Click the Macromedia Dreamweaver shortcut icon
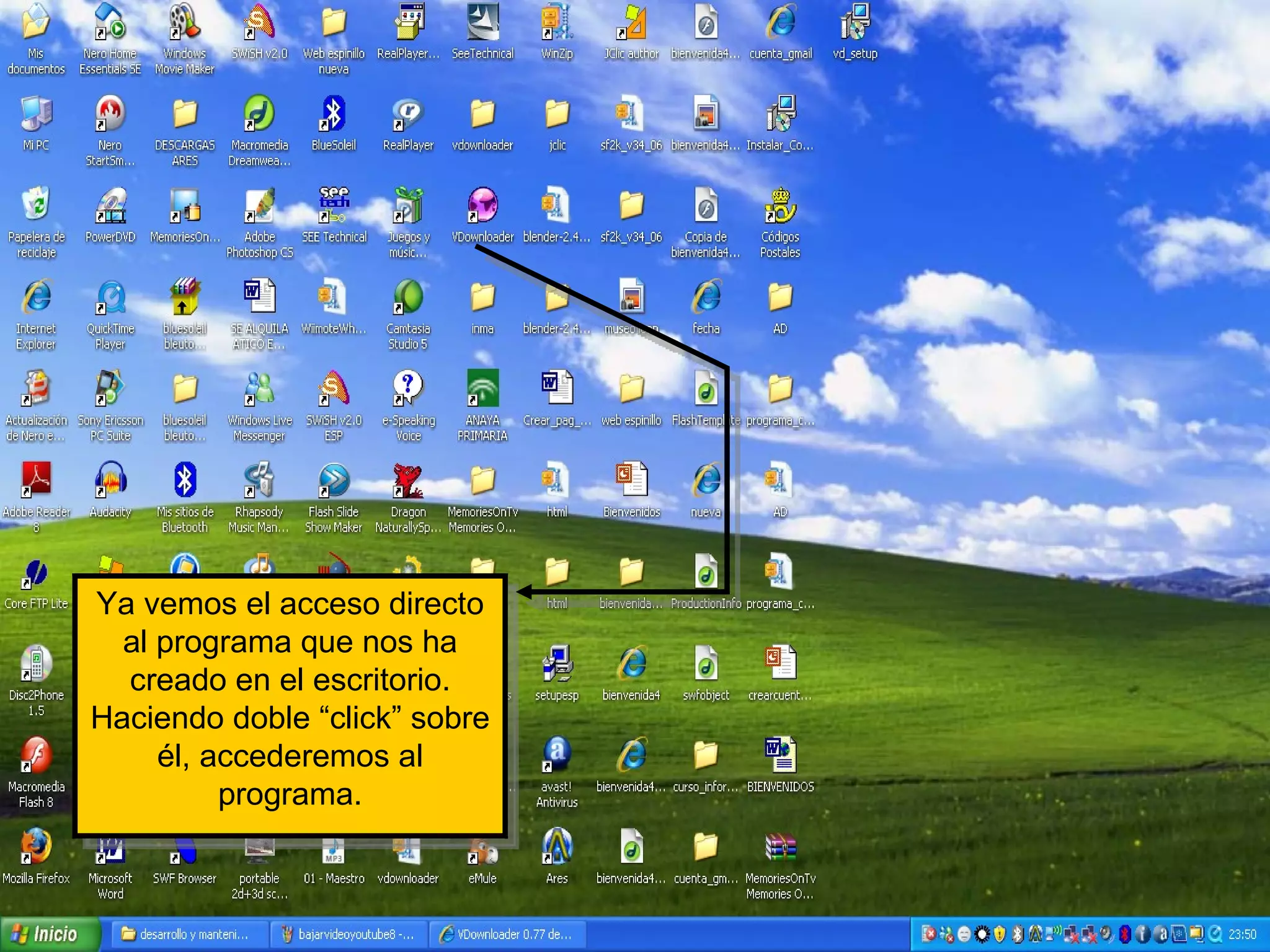 tap(259, 115)
